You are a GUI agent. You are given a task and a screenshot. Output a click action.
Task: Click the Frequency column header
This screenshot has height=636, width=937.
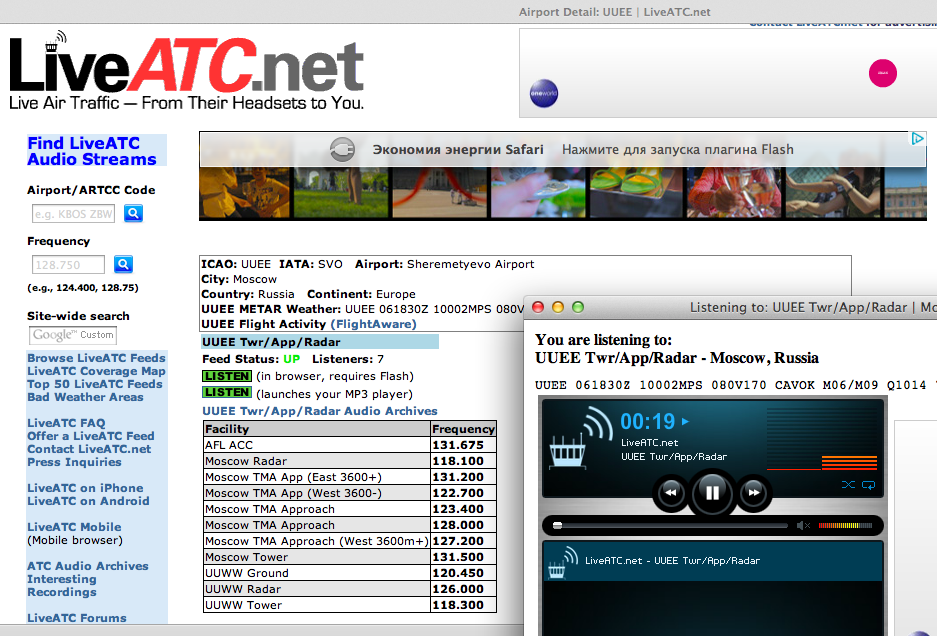coord(463,429)
